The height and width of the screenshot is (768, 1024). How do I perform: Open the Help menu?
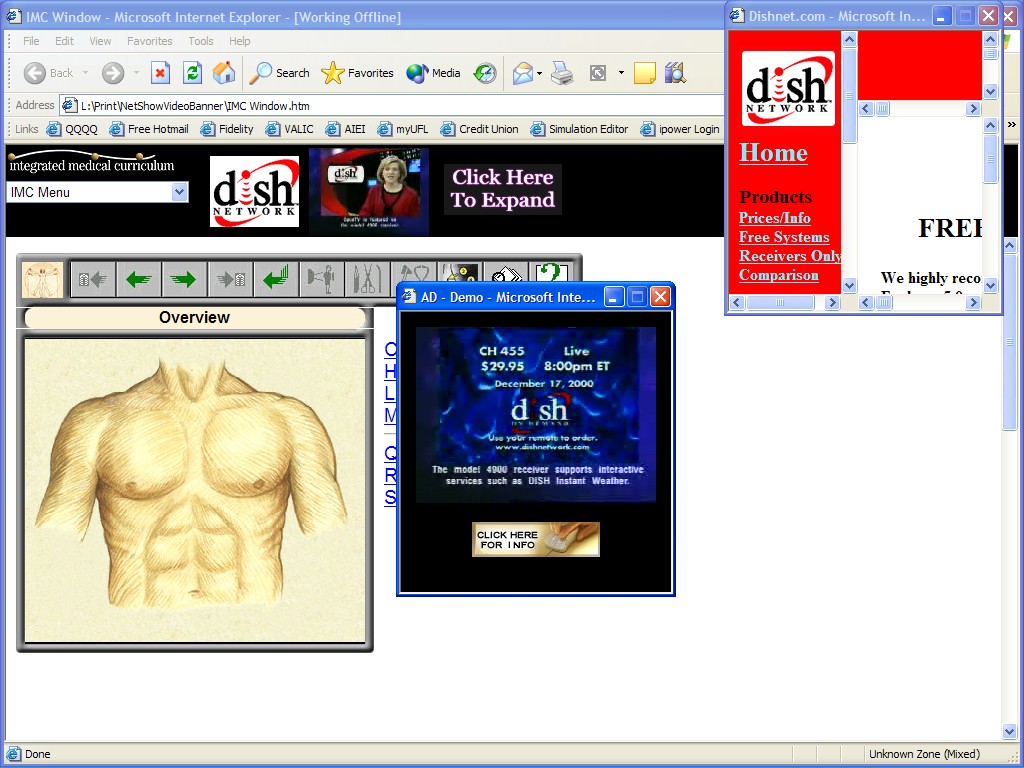[x=239, y=40]
